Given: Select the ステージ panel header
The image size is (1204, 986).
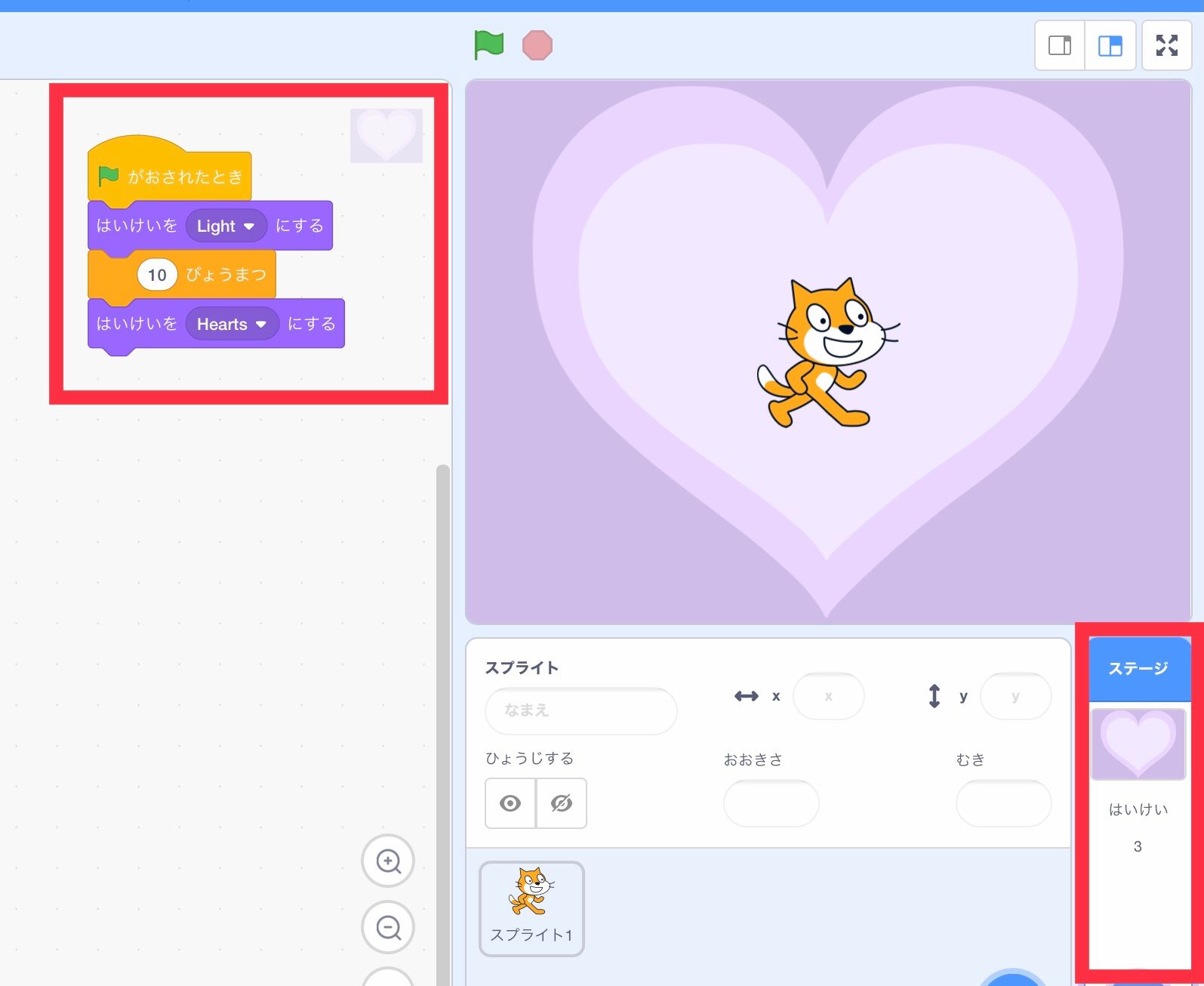Looking at the screenshot, I should tap(1138, 669).
